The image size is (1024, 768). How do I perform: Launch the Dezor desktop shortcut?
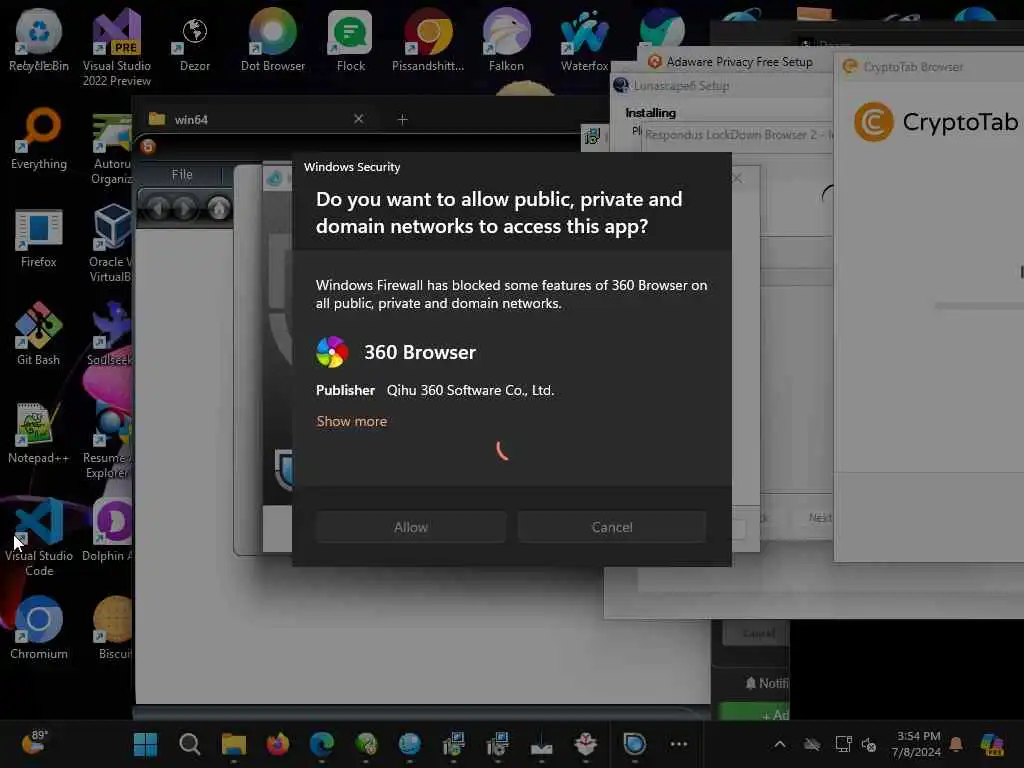click(x=195, y=39)
